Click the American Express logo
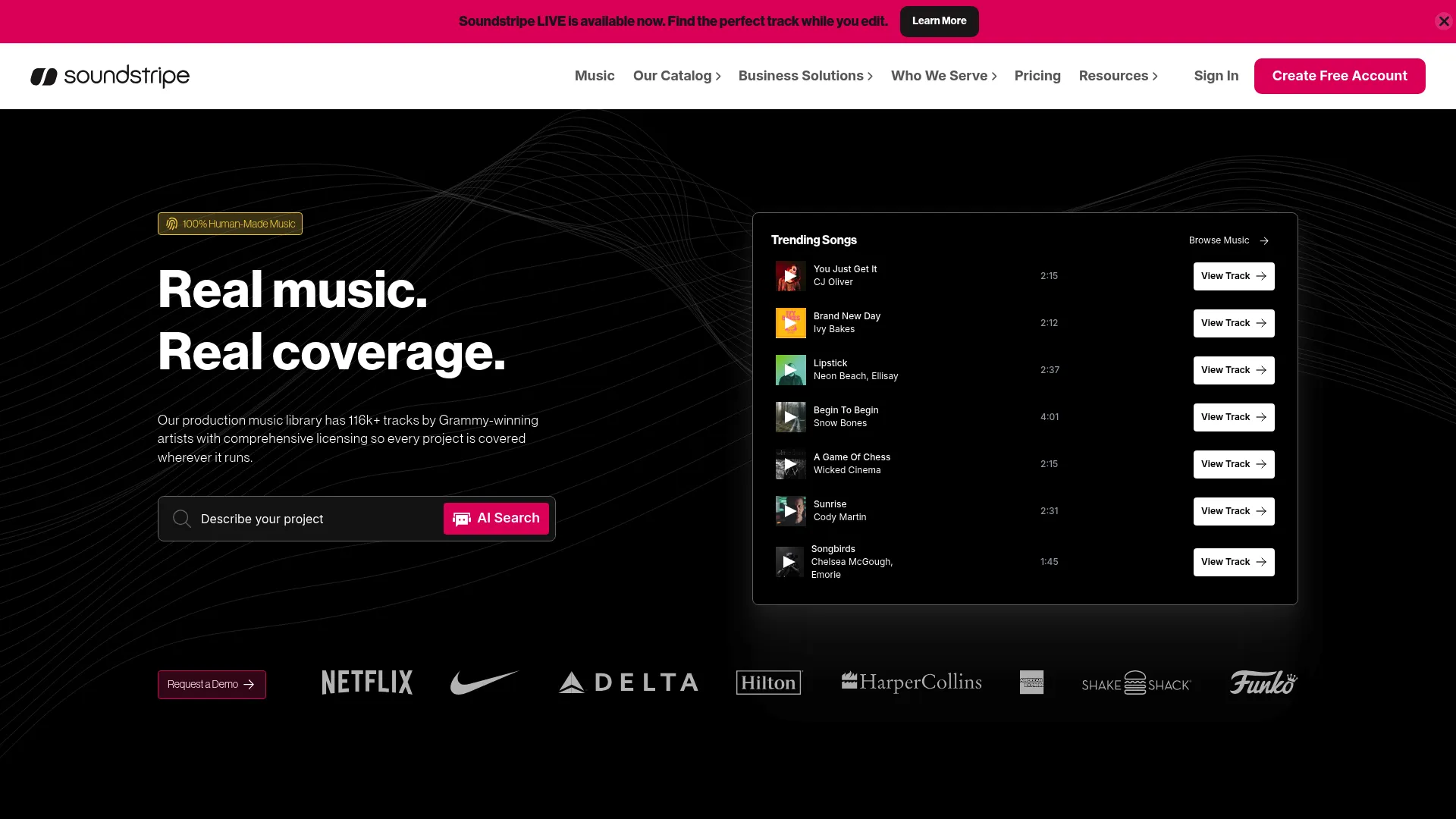The image size is (1456, 819). [x=1031, y=682]
